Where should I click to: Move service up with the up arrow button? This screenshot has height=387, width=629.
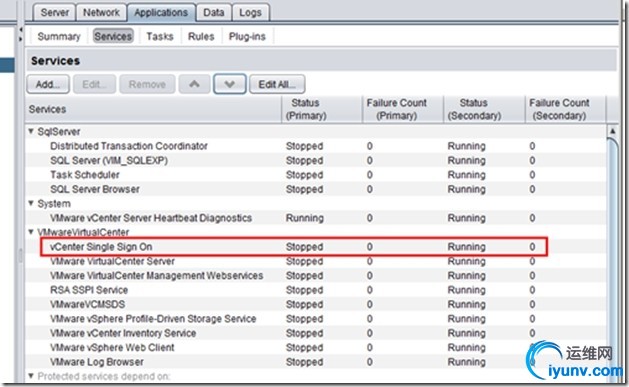194,84
